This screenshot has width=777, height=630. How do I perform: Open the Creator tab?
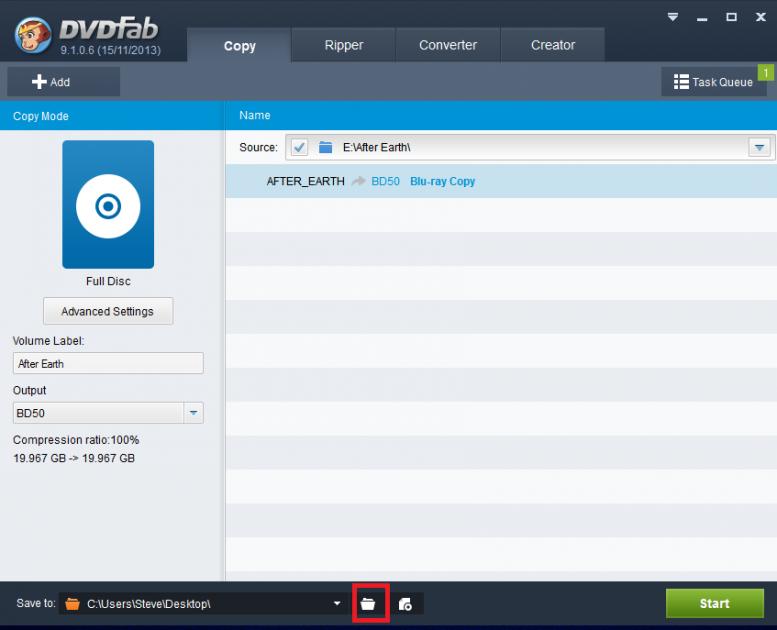[553, 45]
